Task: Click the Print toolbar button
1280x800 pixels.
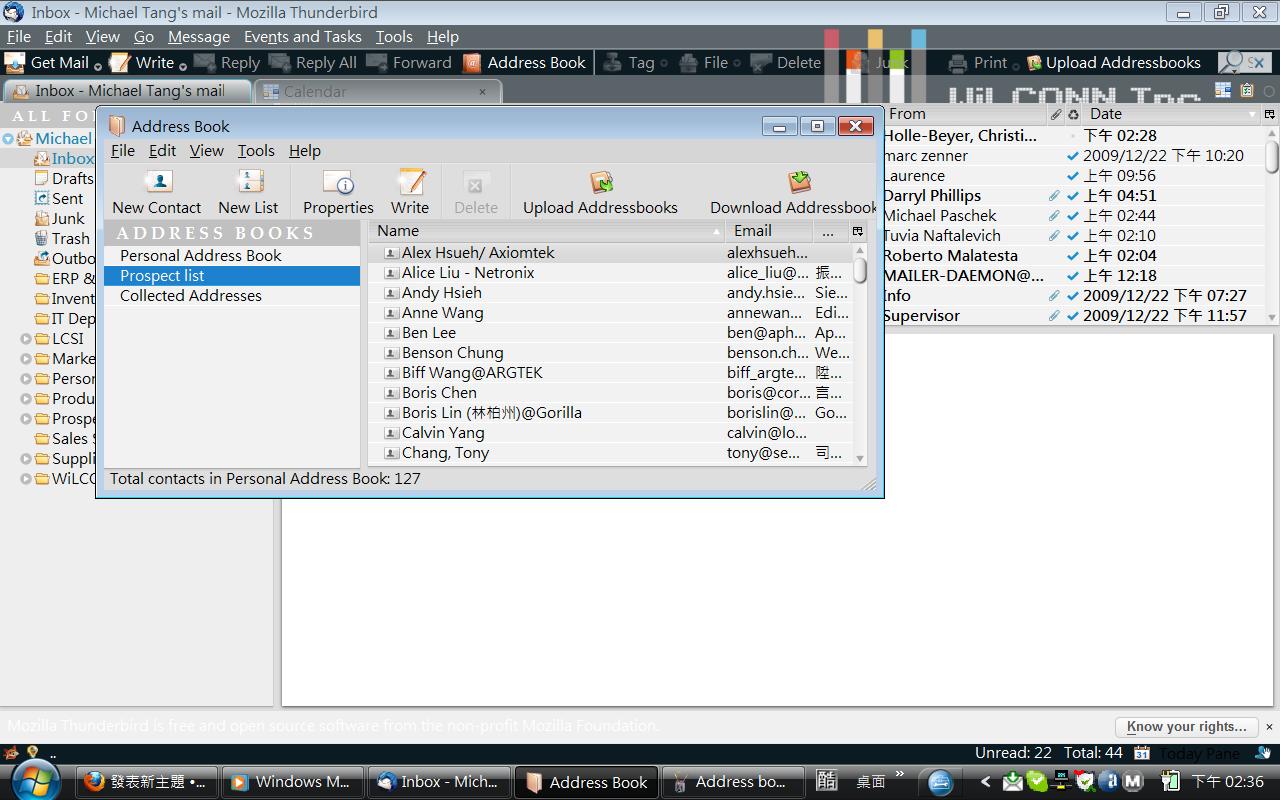Action: (x=978, y=62)
